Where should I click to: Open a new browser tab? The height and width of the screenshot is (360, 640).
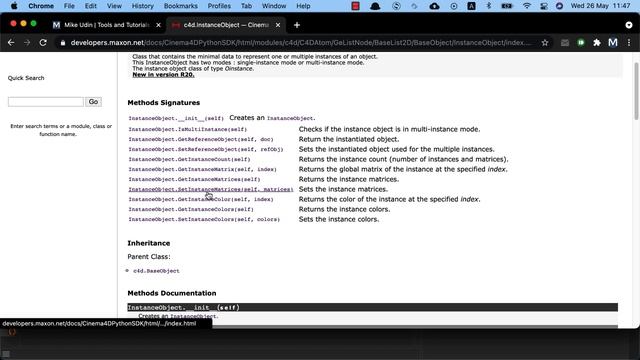(297, 25)
